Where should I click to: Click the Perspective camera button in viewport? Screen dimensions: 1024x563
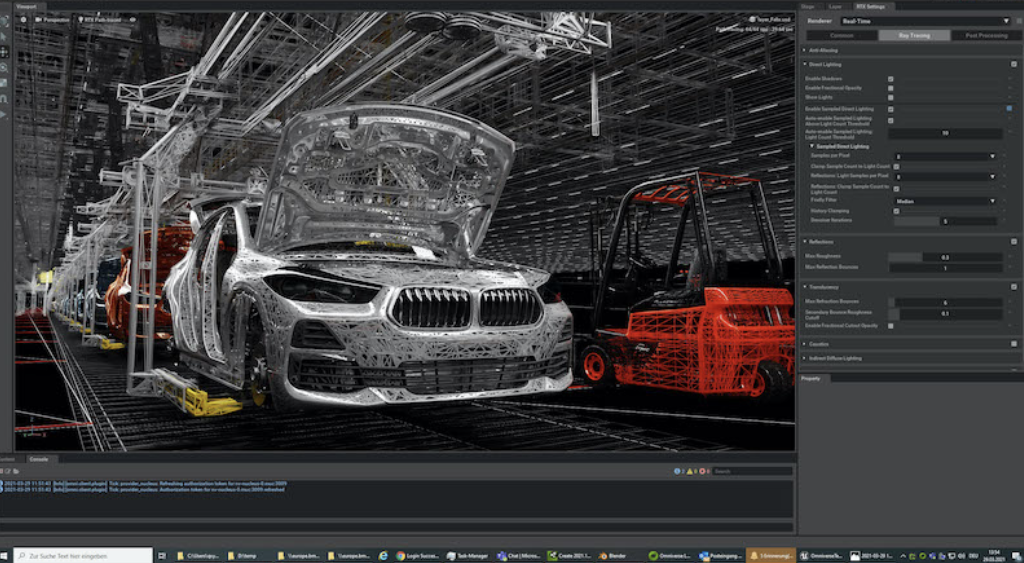coord(52,20)
